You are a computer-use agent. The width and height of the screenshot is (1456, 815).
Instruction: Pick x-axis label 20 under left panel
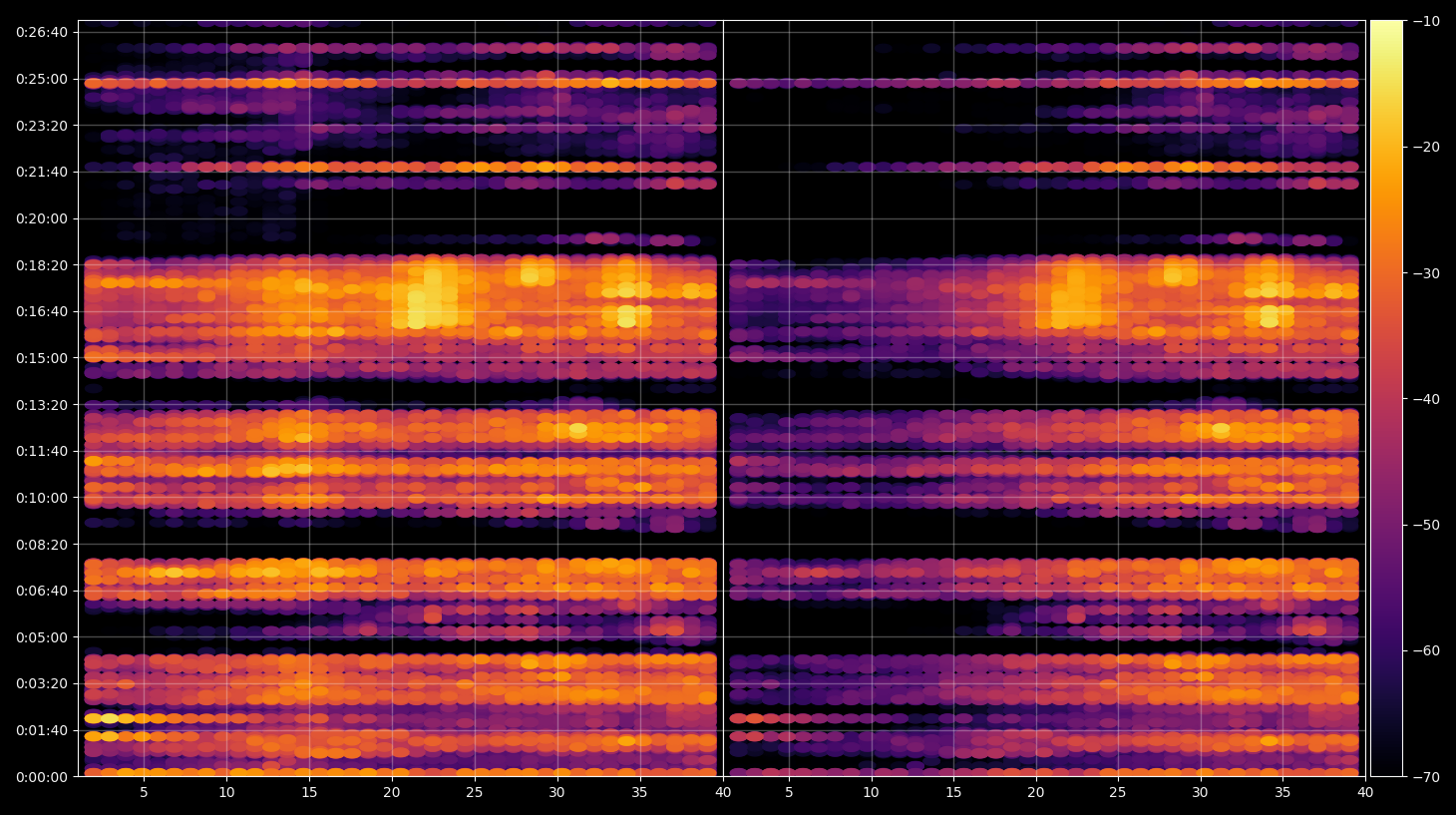click(392, 793)
